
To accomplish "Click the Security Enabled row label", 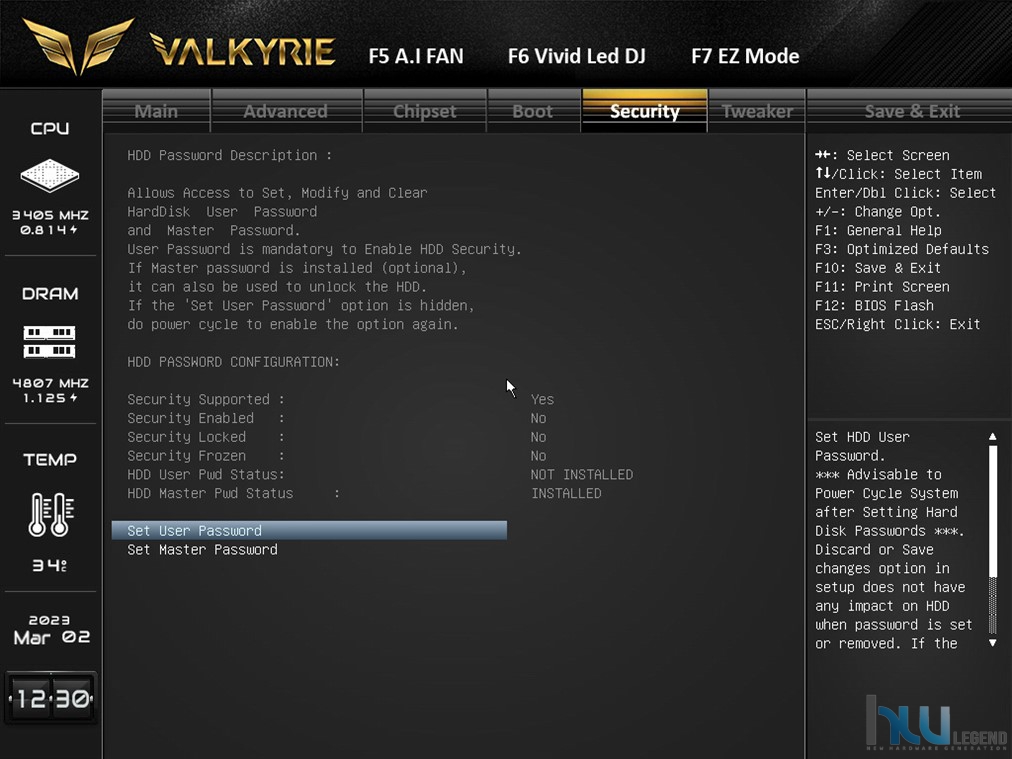I will (206, 418).
